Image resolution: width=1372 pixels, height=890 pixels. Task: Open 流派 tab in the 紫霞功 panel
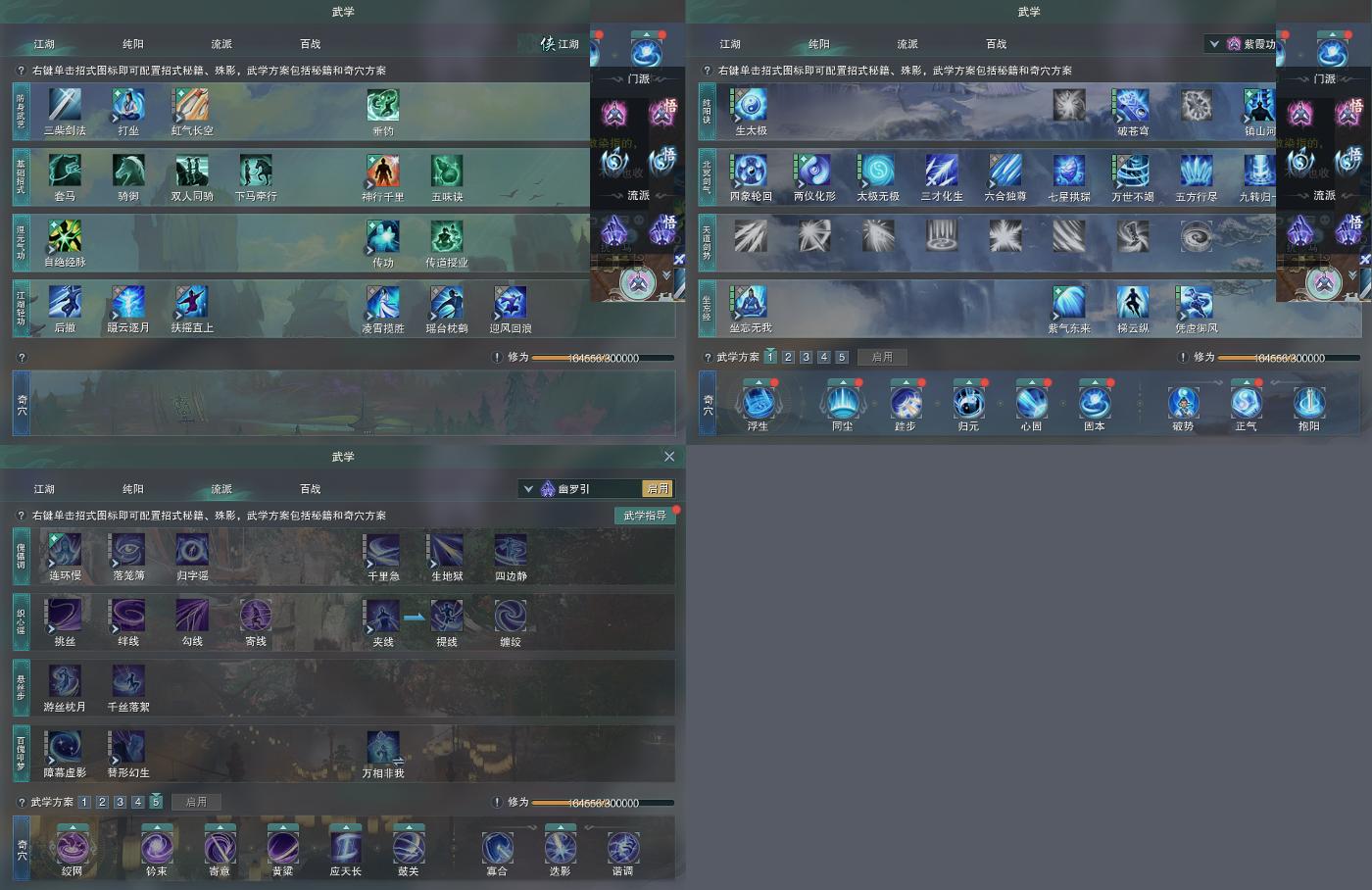[x=907, y=44]
